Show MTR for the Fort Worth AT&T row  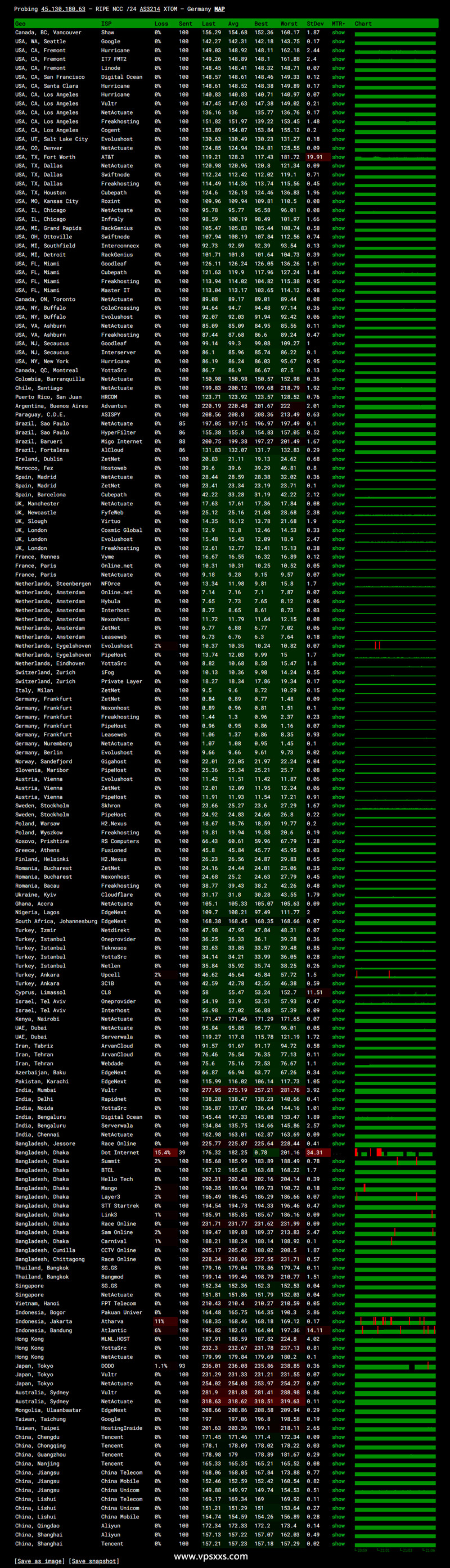pyautogui.click(x=338, y=157)
